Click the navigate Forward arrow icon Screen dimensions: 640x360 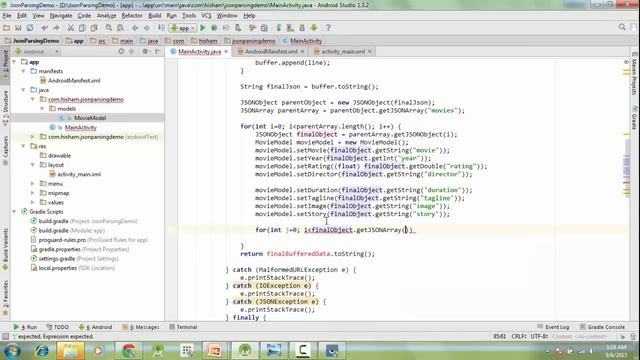(x=147, y=28)
